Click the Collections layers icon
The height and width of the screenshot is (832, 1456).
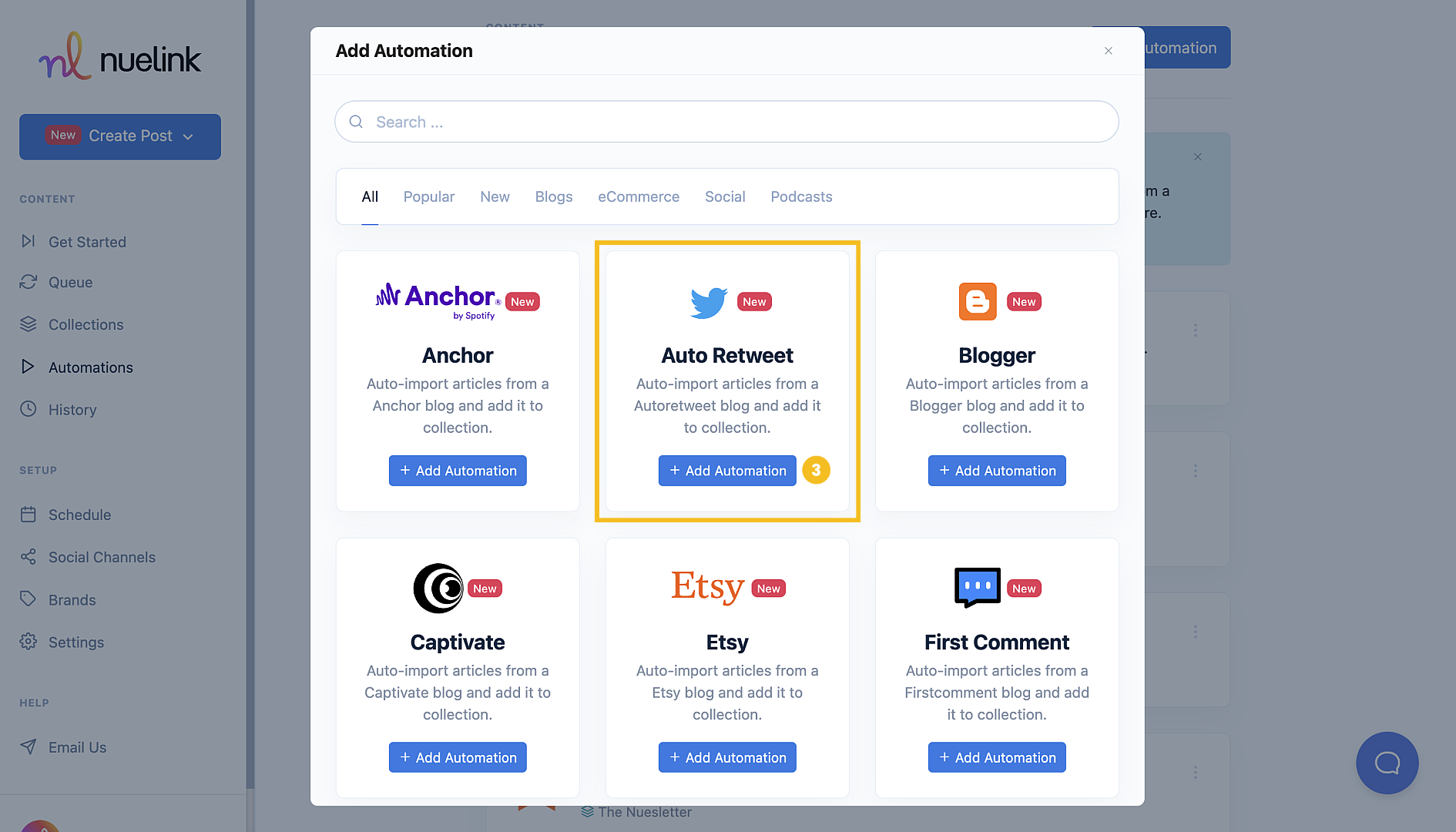29,324
